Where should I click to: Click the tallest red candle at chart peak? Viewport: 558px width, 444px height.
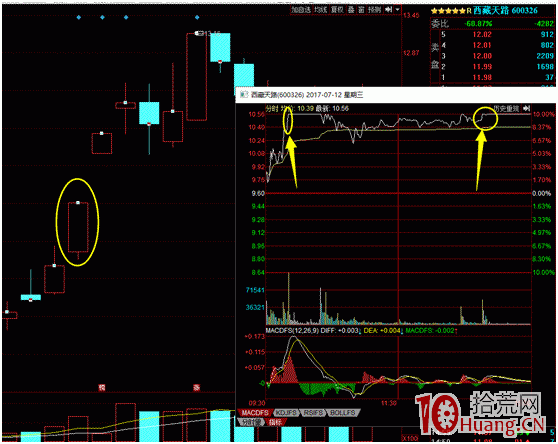click(197, 77)
